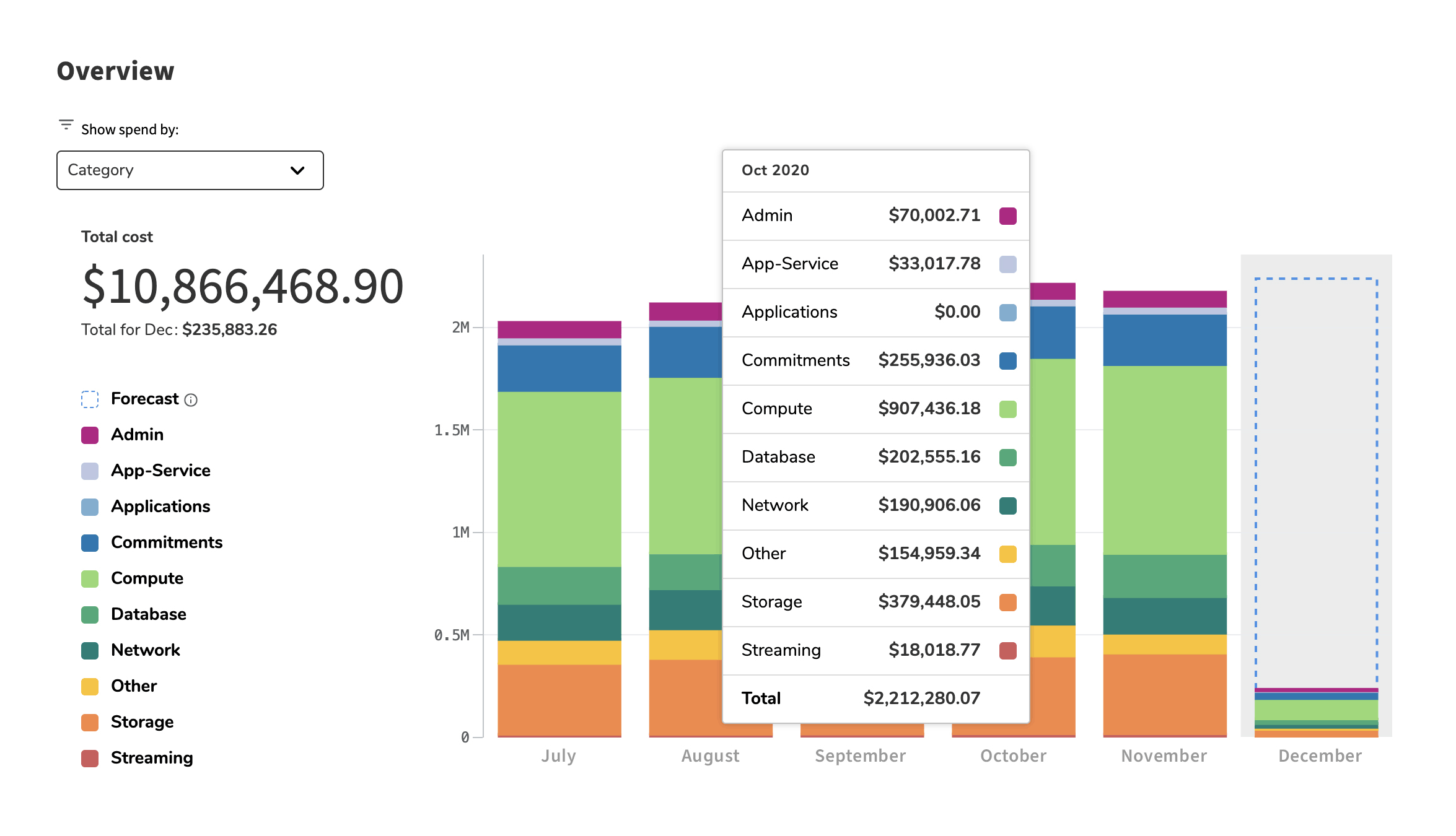
Task: Toggle the Admin legend series
Action: click(137, 435)
